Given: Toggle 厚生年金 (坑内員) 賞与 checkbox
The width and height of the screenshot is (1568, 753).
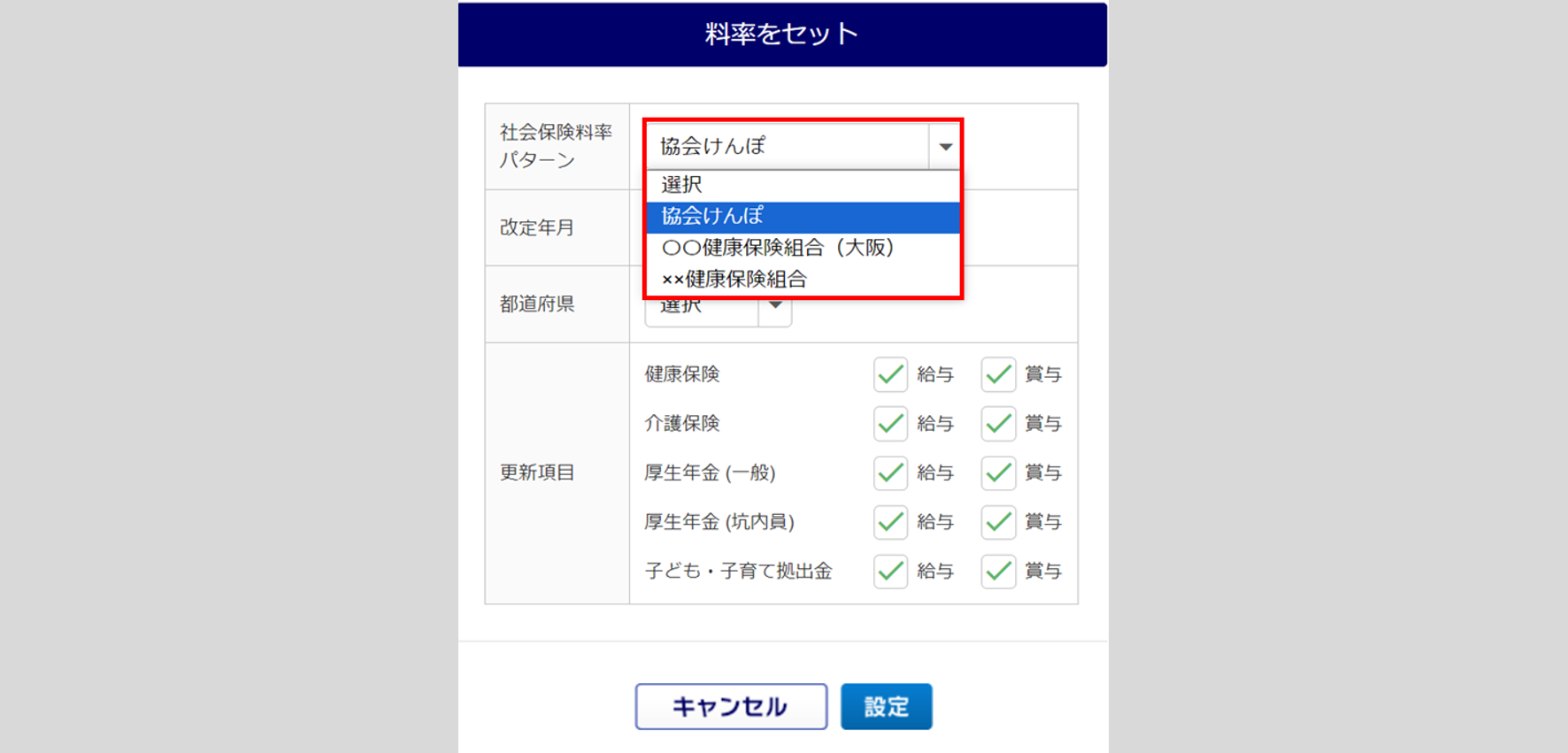Looking at the screenshot, I should [998, 522].
